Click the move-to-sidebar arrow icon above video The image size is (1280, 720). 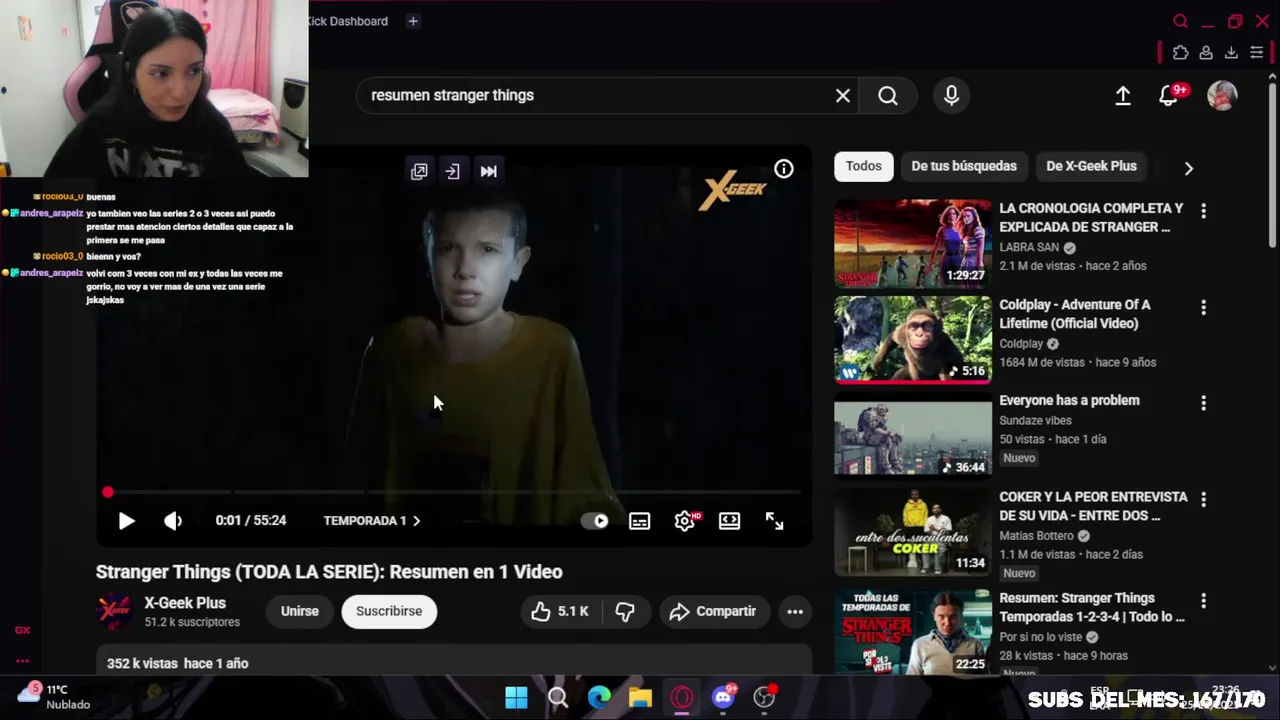pos(452,171)
